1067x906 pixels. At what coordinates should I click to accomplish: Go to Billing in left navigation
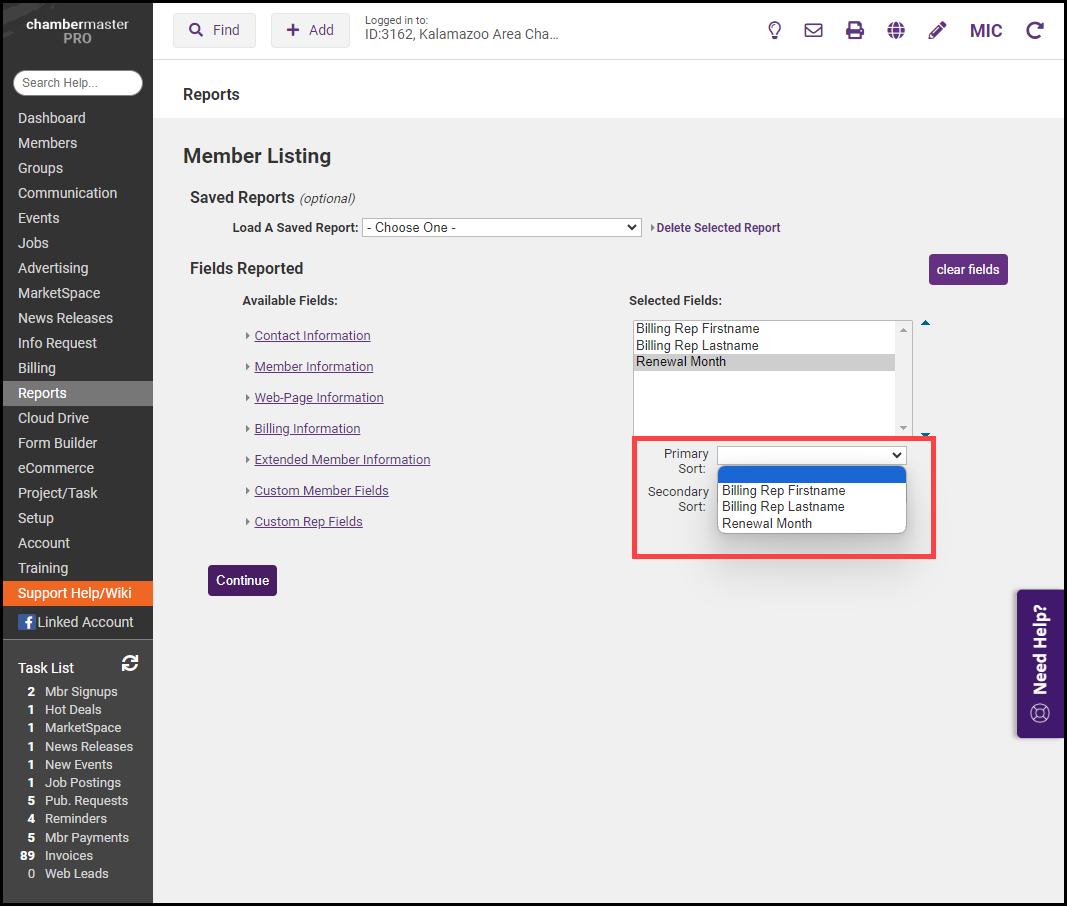(x=37, y=368)
